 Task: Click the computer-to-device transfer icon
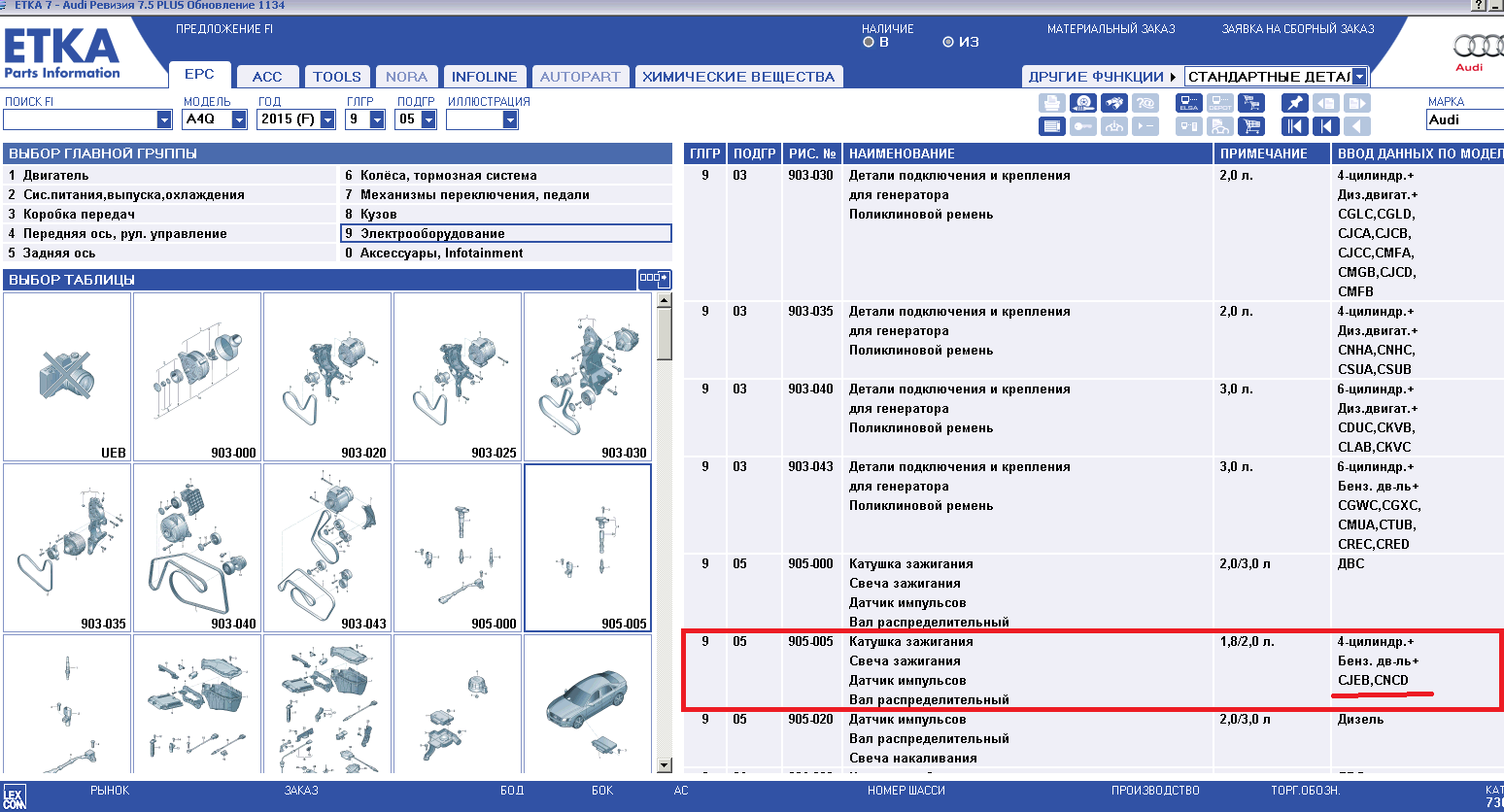pos(1189,126)
